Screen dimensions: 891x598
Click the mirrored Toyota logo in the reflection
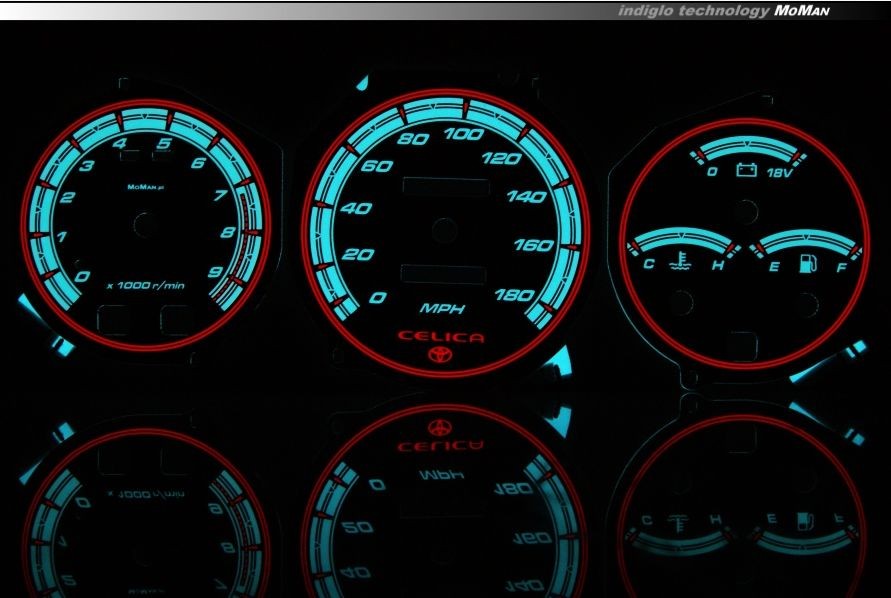440,423
